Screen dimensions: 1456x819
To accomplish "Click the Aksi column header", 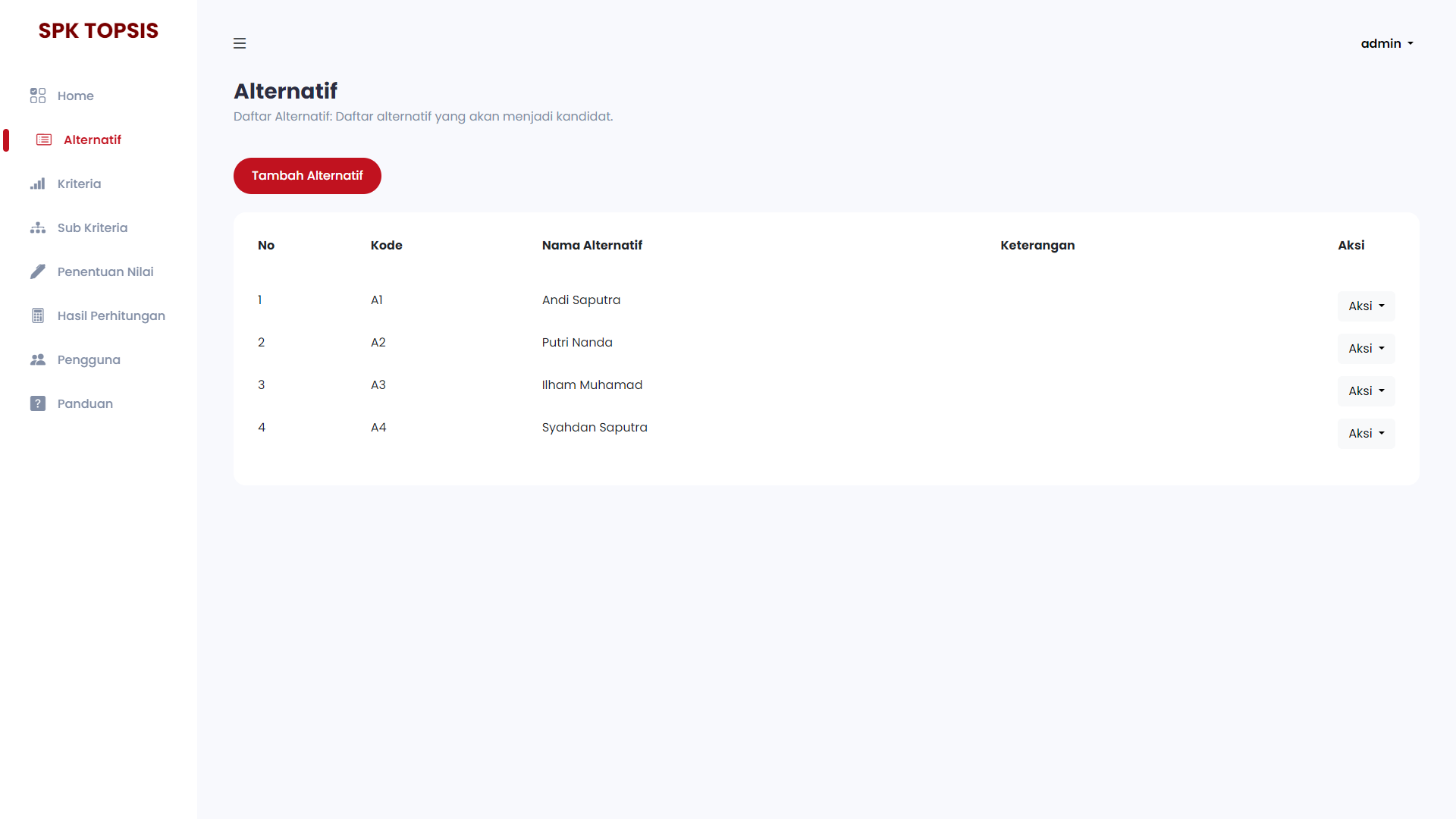I will click(1351, 245).
